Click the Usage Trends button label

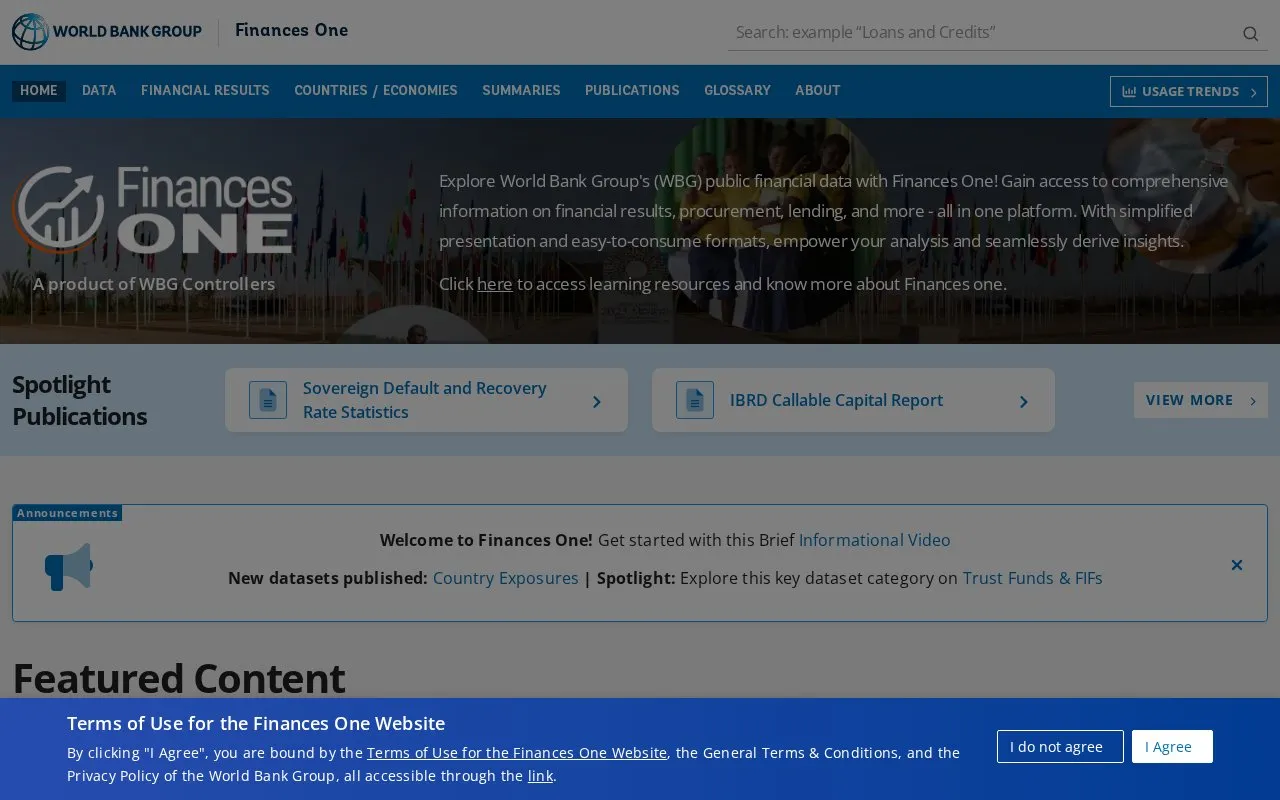tap(1190, 92)
